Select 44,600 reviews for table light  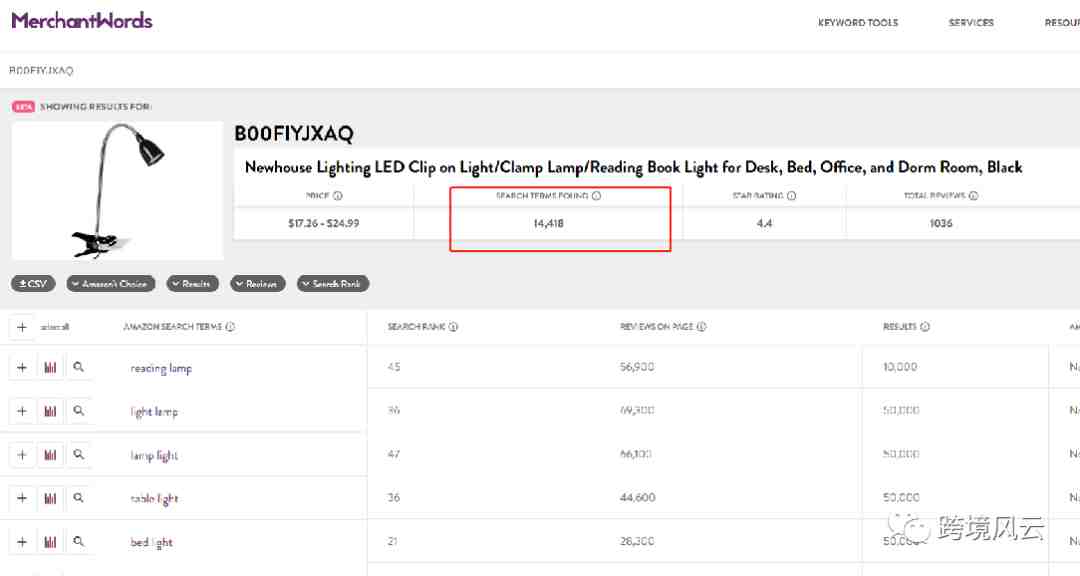click(x=637, y=497)
